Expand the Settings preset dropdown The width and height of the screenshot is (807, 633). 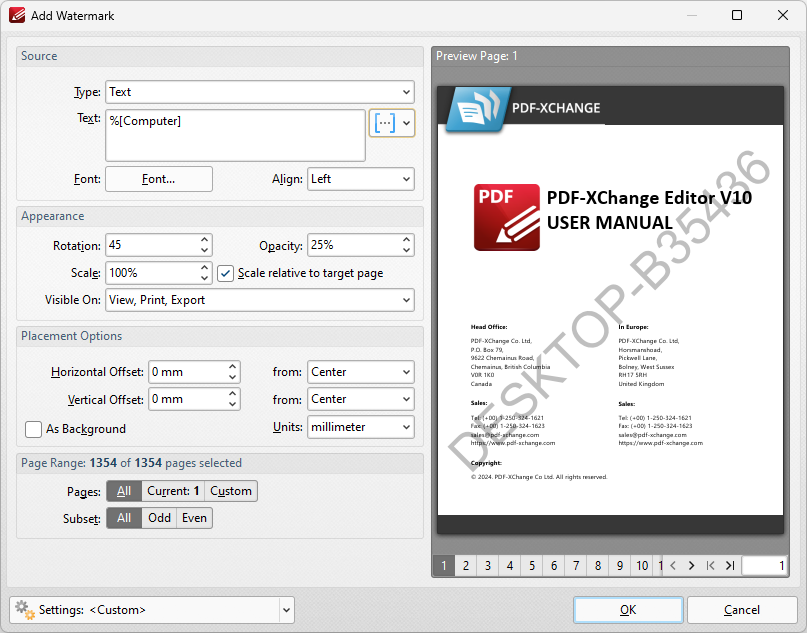(287, 610)
